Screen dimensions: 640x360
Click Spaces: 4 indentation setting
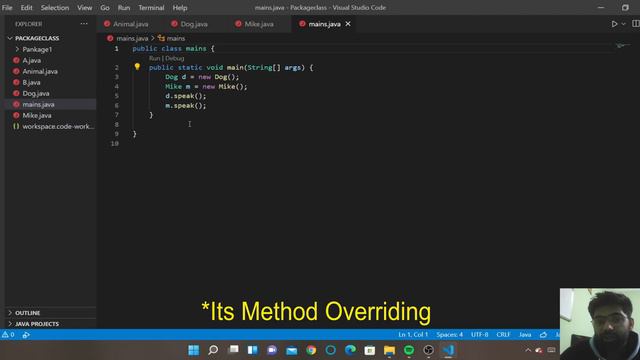coord(449,335)
